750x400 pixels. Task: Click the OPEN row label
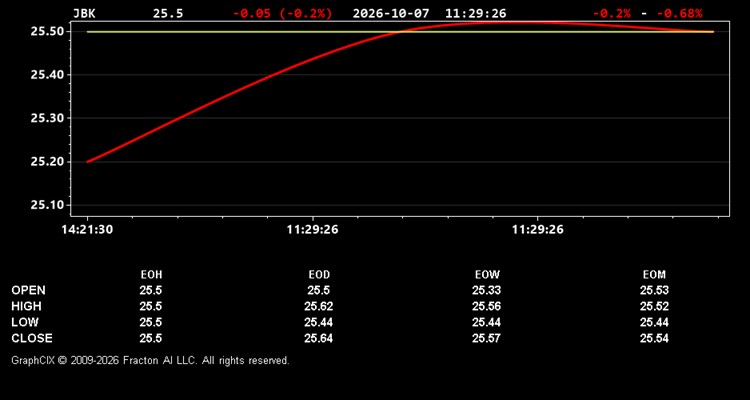point(29,290)
